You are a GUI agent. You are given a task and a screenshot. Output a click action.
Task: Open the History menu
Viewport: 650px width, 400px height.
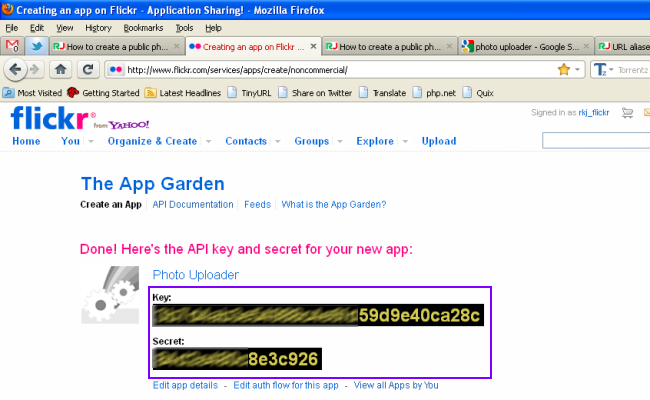click(98, 28)
